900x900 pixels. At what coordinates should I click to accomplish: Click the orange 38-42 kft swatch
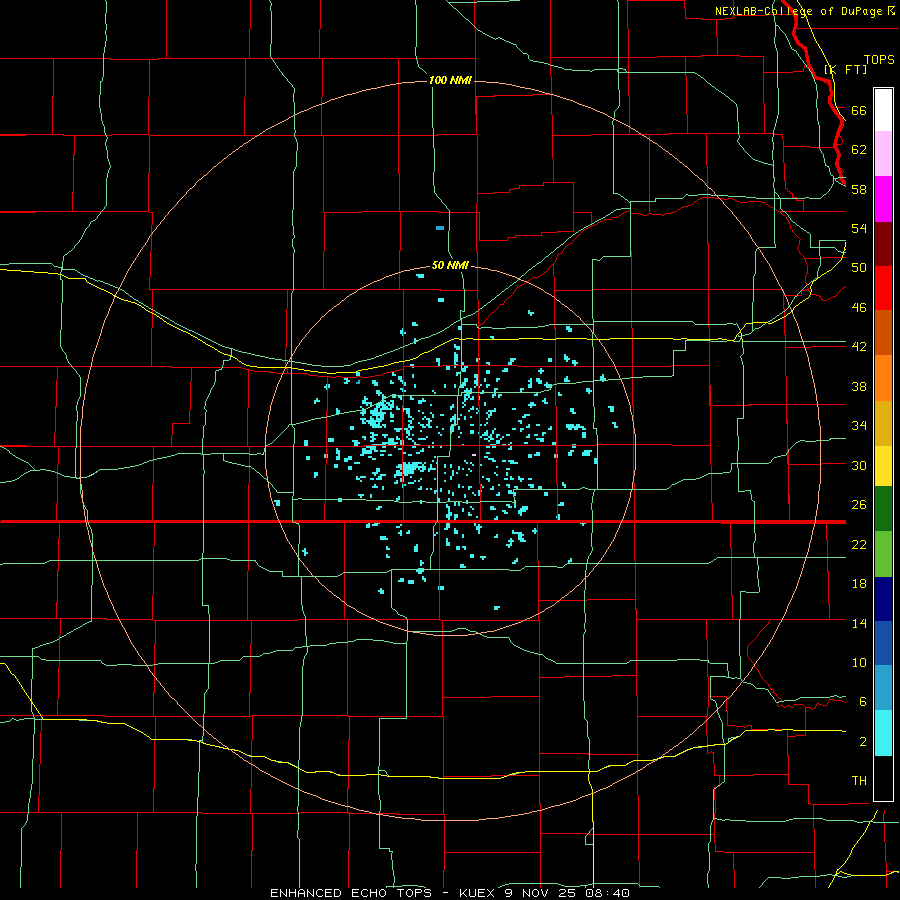(883, 378)
